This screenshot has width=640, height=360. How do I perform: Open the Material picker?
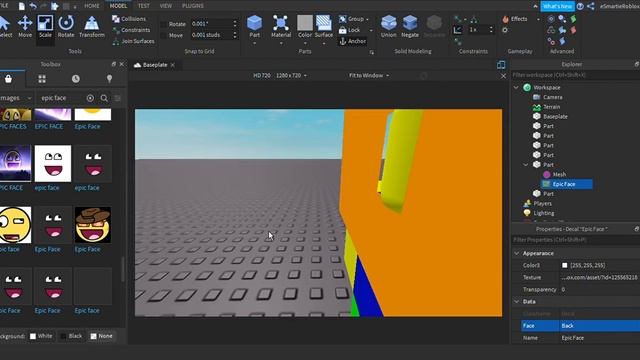point(281,27)
